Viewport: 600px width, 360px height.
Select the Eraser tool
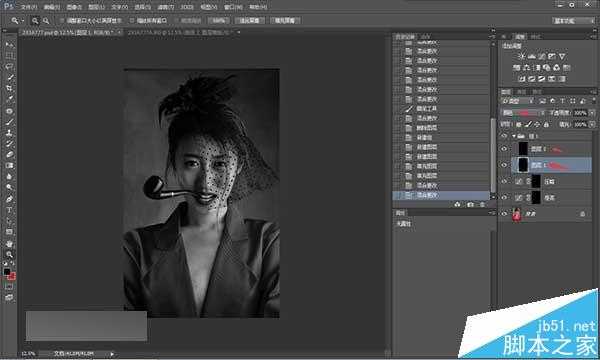(x=9, y=155)
